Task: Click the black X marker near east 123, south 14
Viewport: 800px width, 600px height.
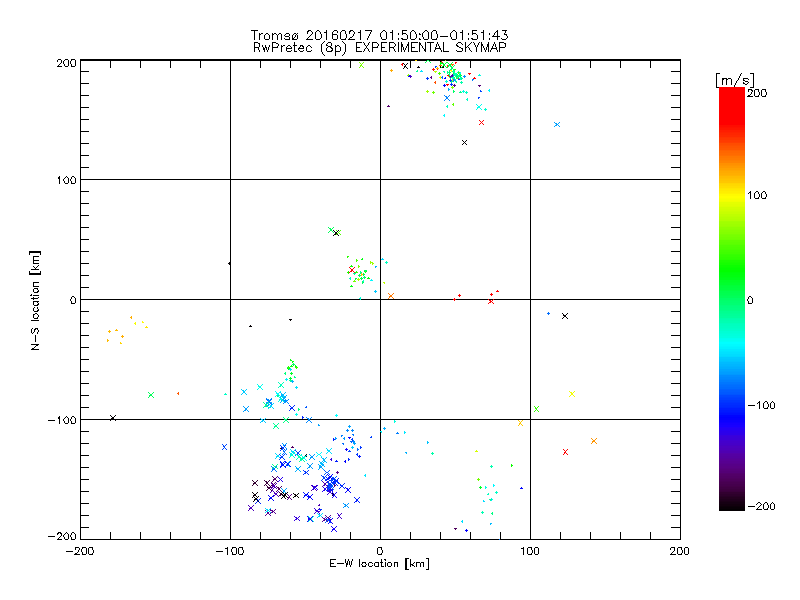Action: (565, 316)
